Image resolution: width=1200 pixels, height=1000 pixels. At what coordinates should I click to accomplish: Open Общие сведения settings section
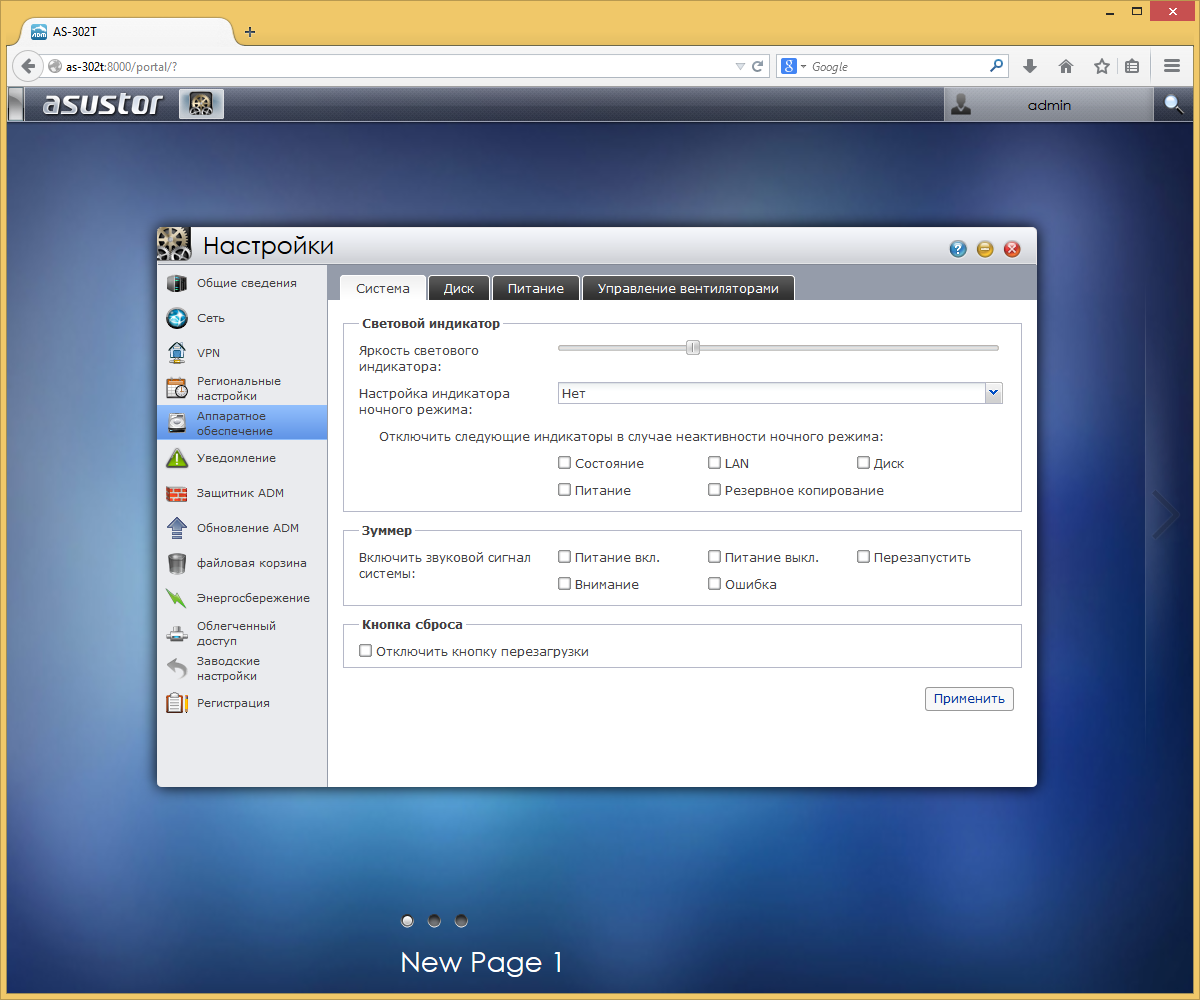242,283
